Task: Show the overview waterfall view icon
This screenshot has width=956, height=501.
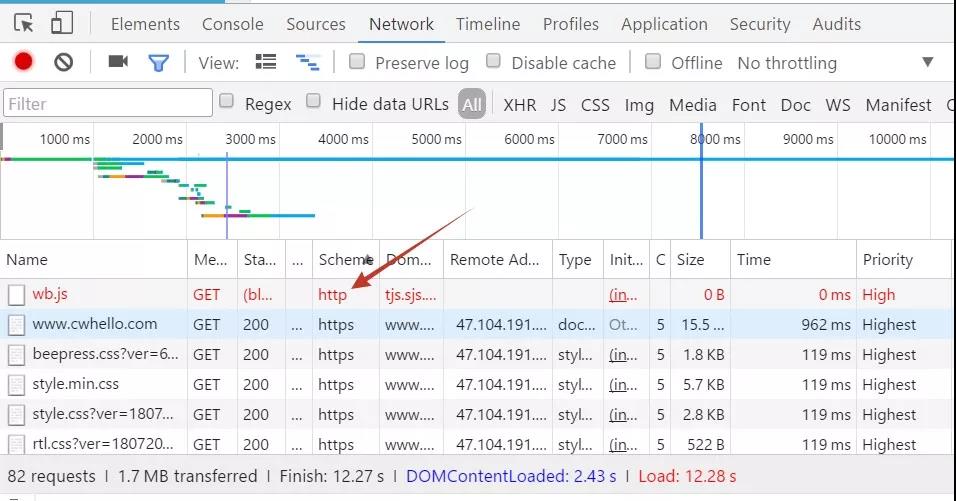Action: point(307,62)
